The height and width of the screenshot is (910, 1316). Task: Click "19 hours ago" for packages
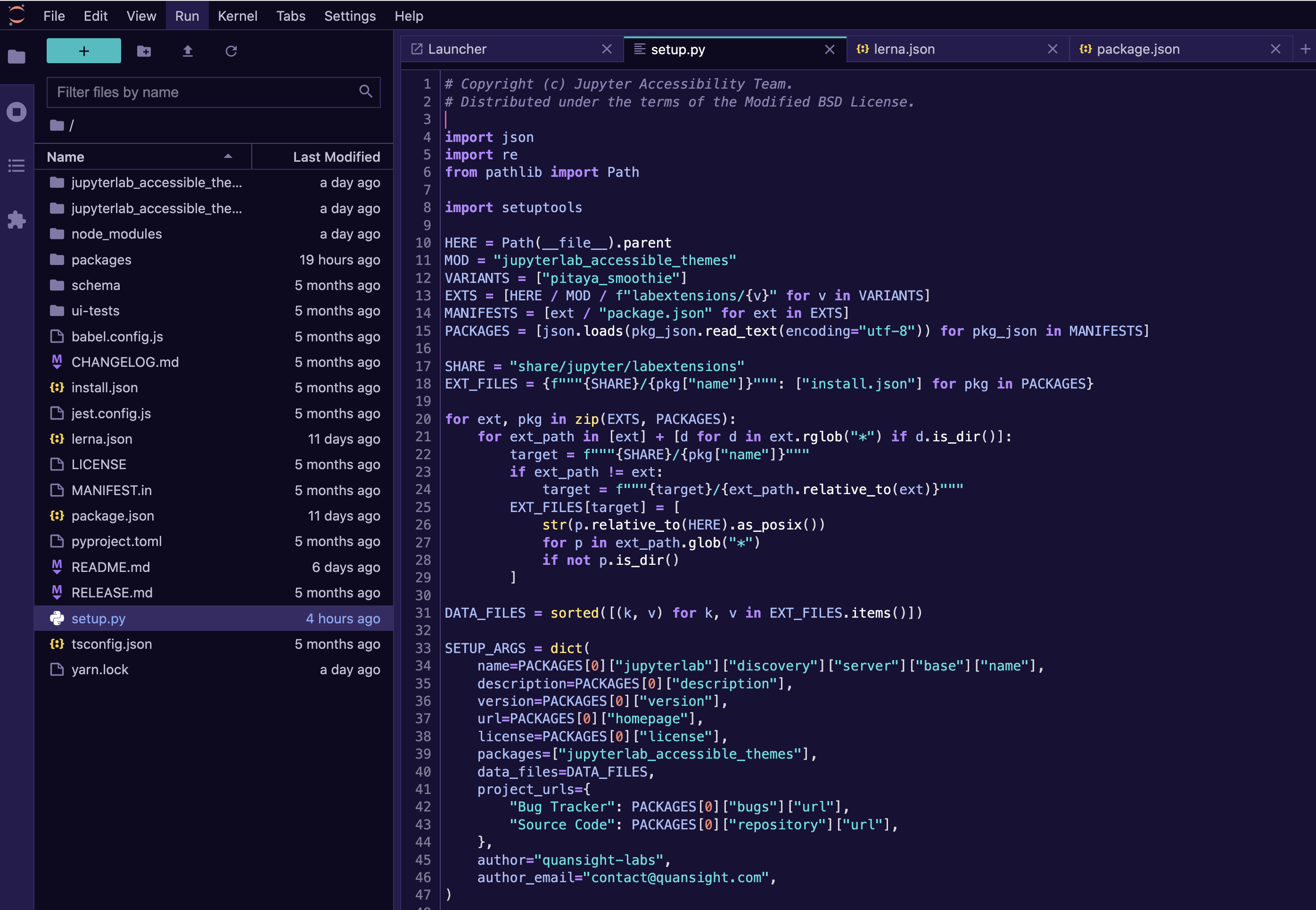click(340, 259)
